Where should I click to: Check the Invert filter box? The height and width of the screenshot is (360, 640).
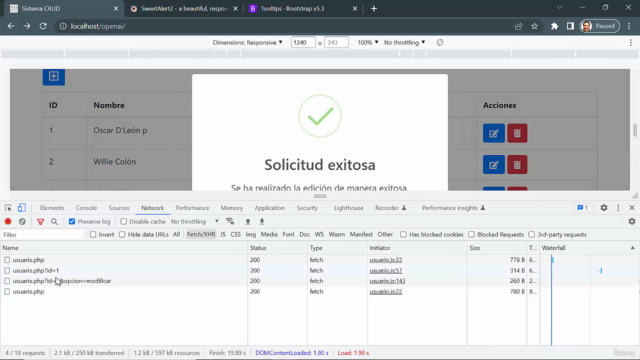pos(93,234)
